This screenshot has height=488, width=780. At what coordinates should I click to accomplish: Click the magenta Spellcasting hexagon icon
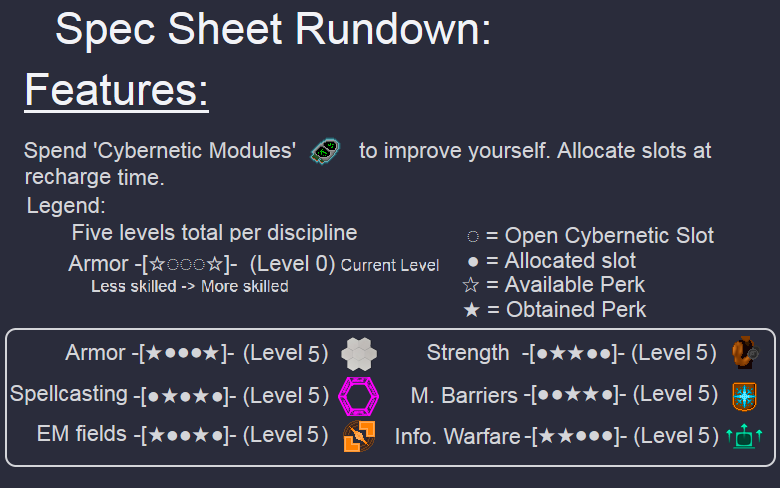click(x=358, y=396)
